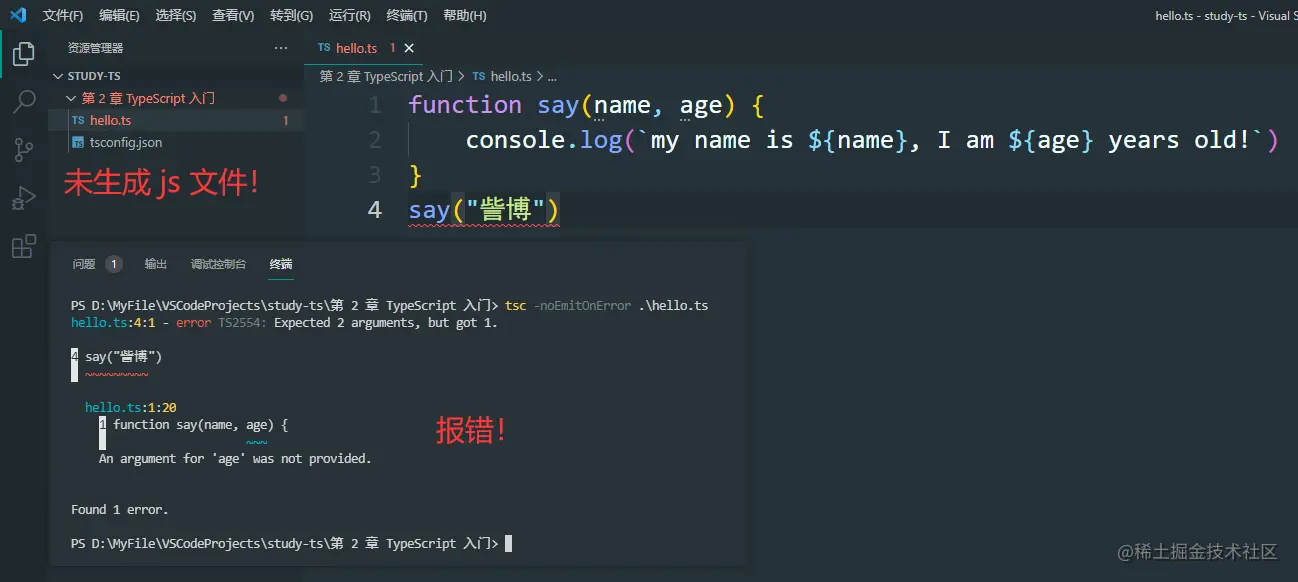Open tsconfig.json in the file explorer
Viewport: 1298px width, 582px height.
point(176,142)
